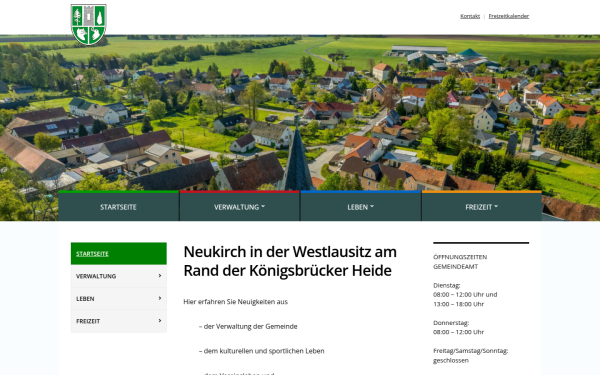The image size is (600, 375).
Task: Click the line '– der Verwaltung der Gemeinde'
Action: [x=248, y=326]
